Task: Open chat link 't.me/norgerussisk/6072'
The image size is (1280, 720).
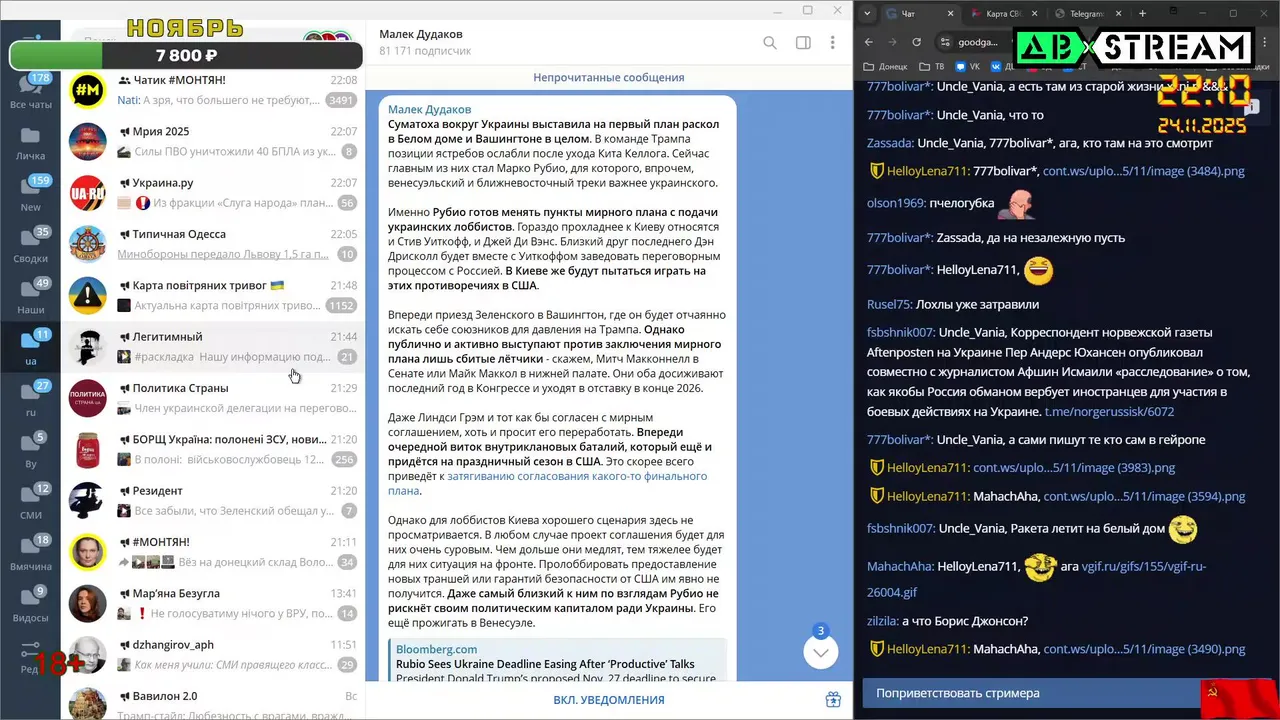Action: pos(1109,411)
